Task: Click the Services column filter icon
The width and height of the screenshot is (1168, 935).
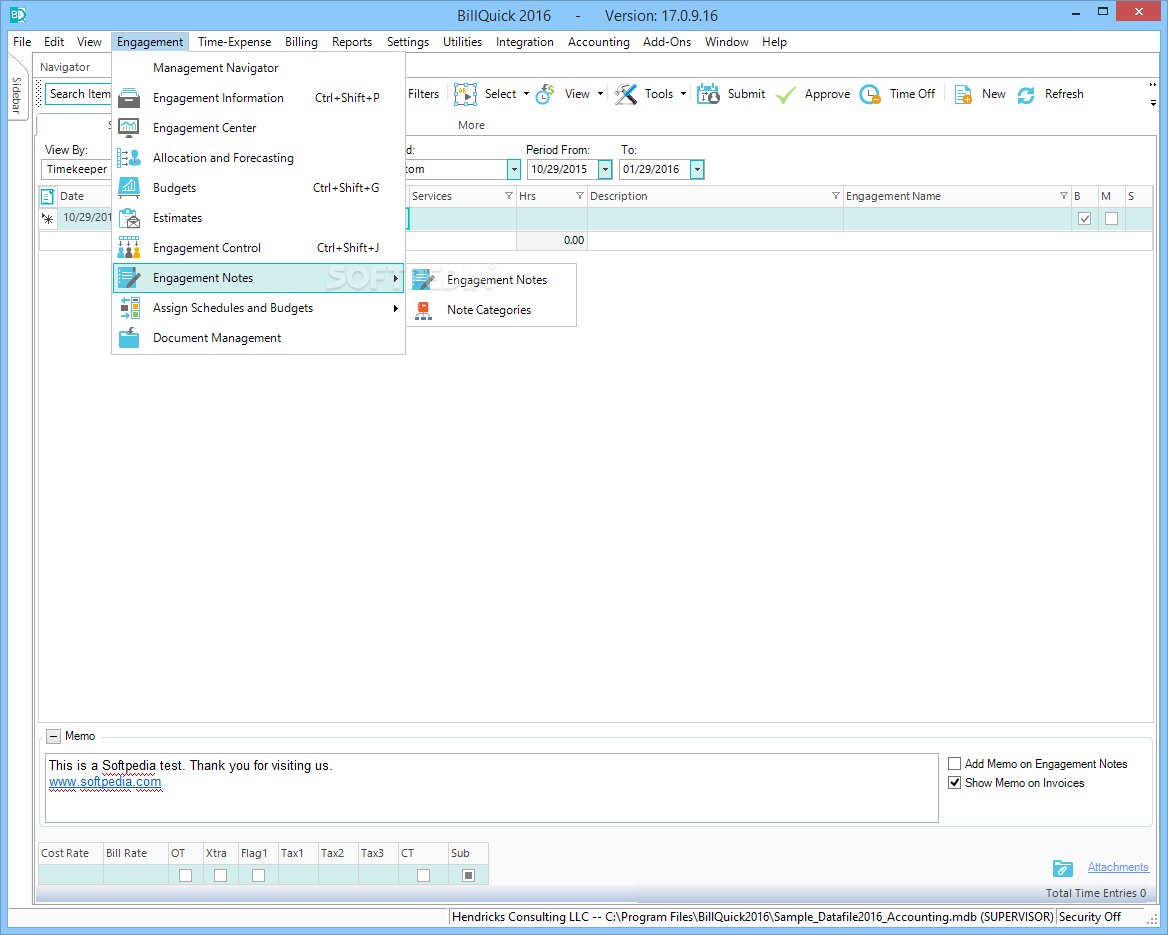Action: (509, 196)
